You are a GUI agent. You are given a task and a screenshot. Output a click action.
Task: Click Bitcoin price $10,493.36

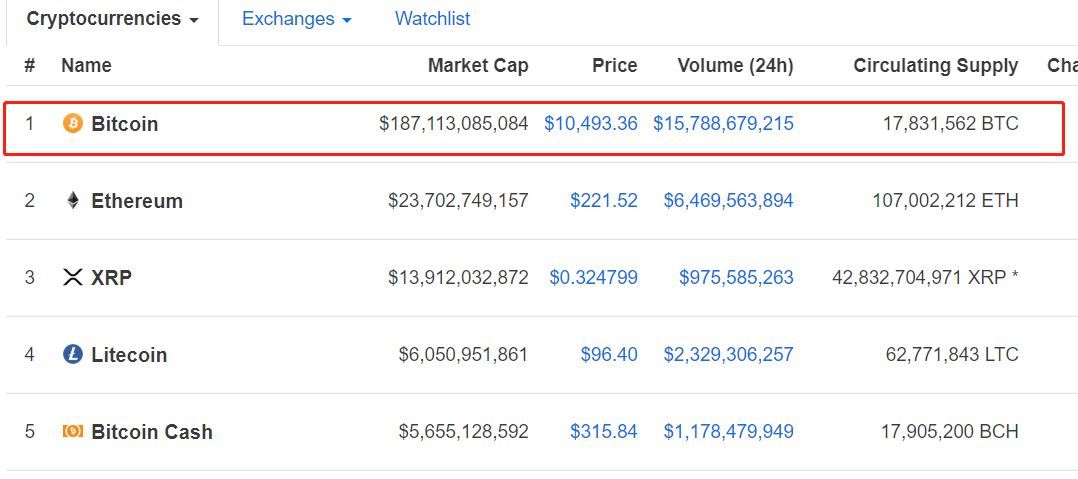[x=591, y=124]
